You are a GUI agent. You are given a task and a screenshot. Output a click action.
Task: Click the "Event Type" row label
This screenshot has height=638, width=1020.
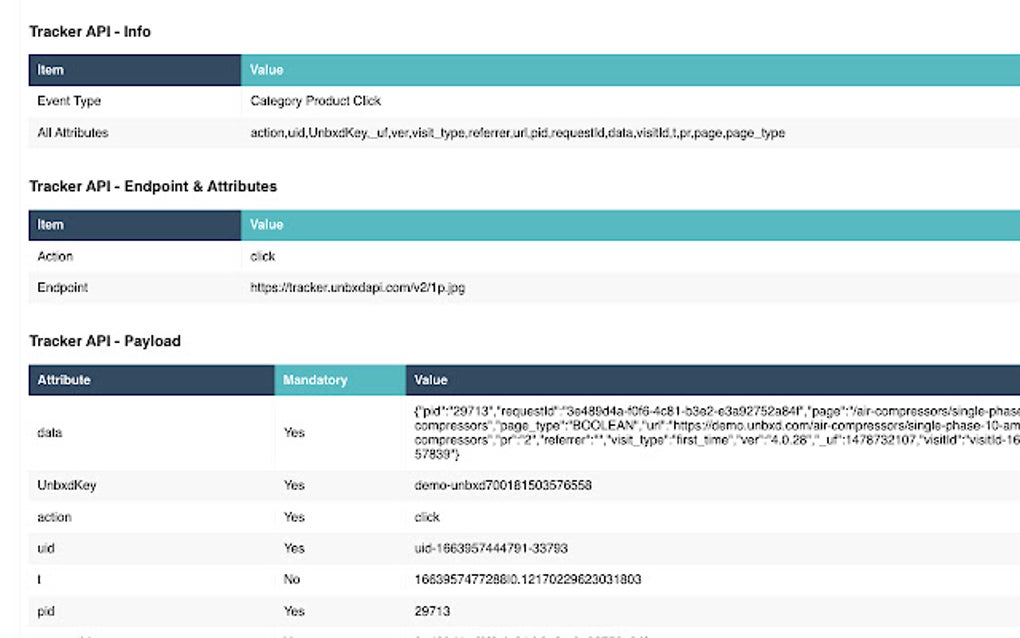[69, 101]
